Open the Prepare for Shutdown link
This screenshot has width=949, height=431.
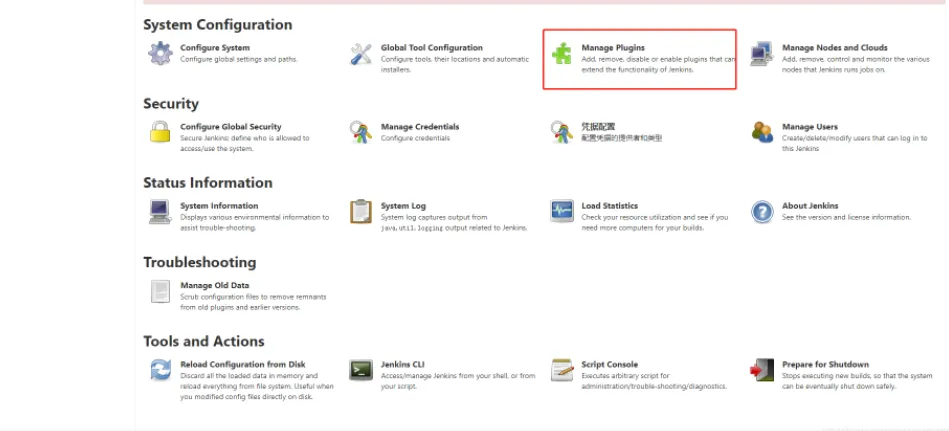(x=826, y=364)
